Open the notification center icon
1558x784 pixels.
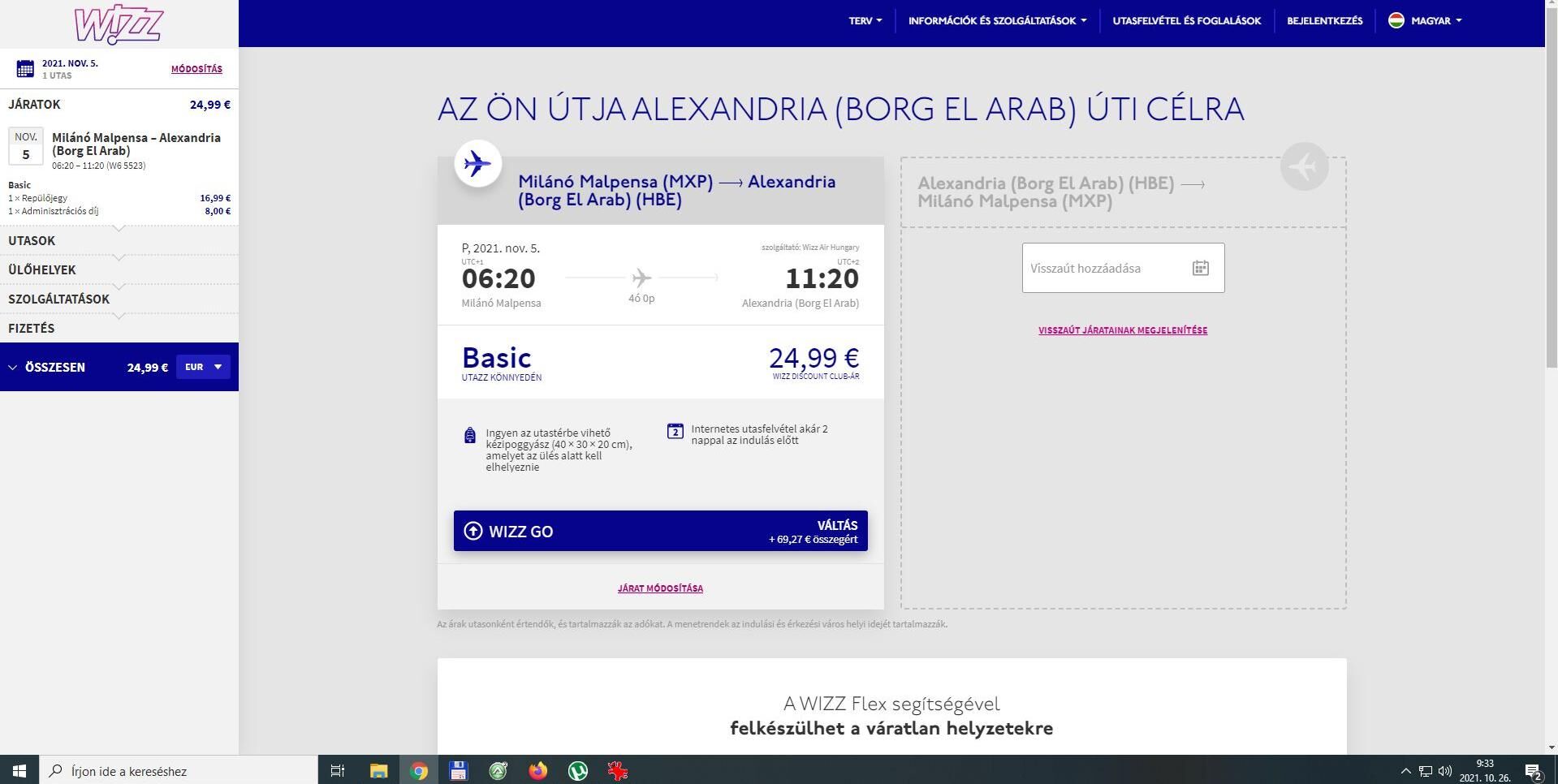click(x=1534, y=771)
